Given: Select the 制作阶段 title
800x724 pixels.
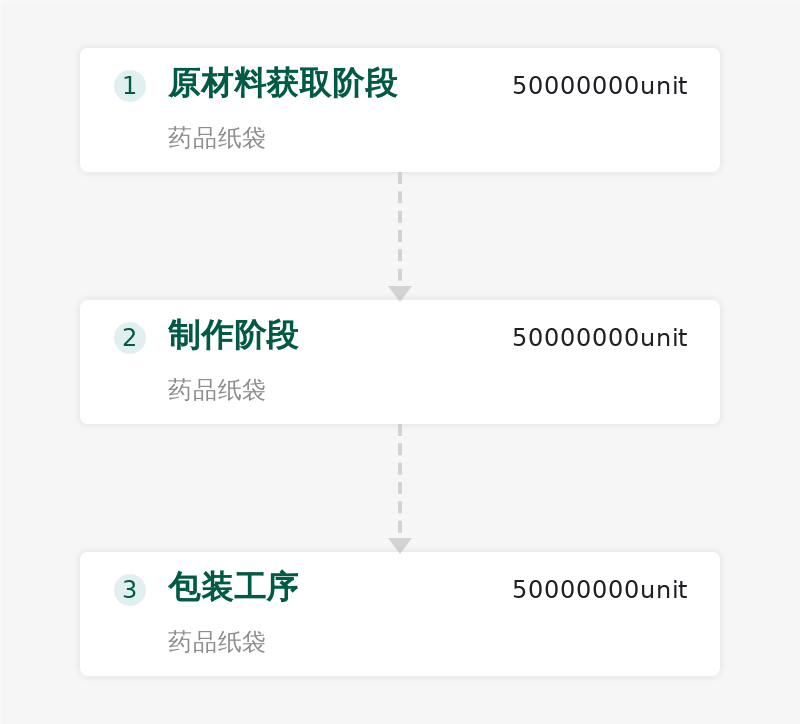Looking at the screenshot, I should click(233, 336).
